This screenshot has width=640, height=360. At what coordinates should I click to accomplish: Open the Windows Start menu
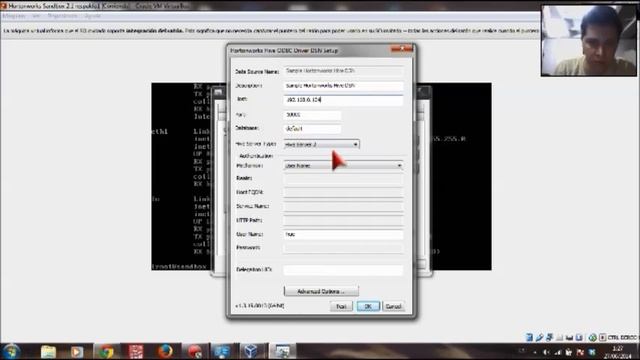(11, 351)
